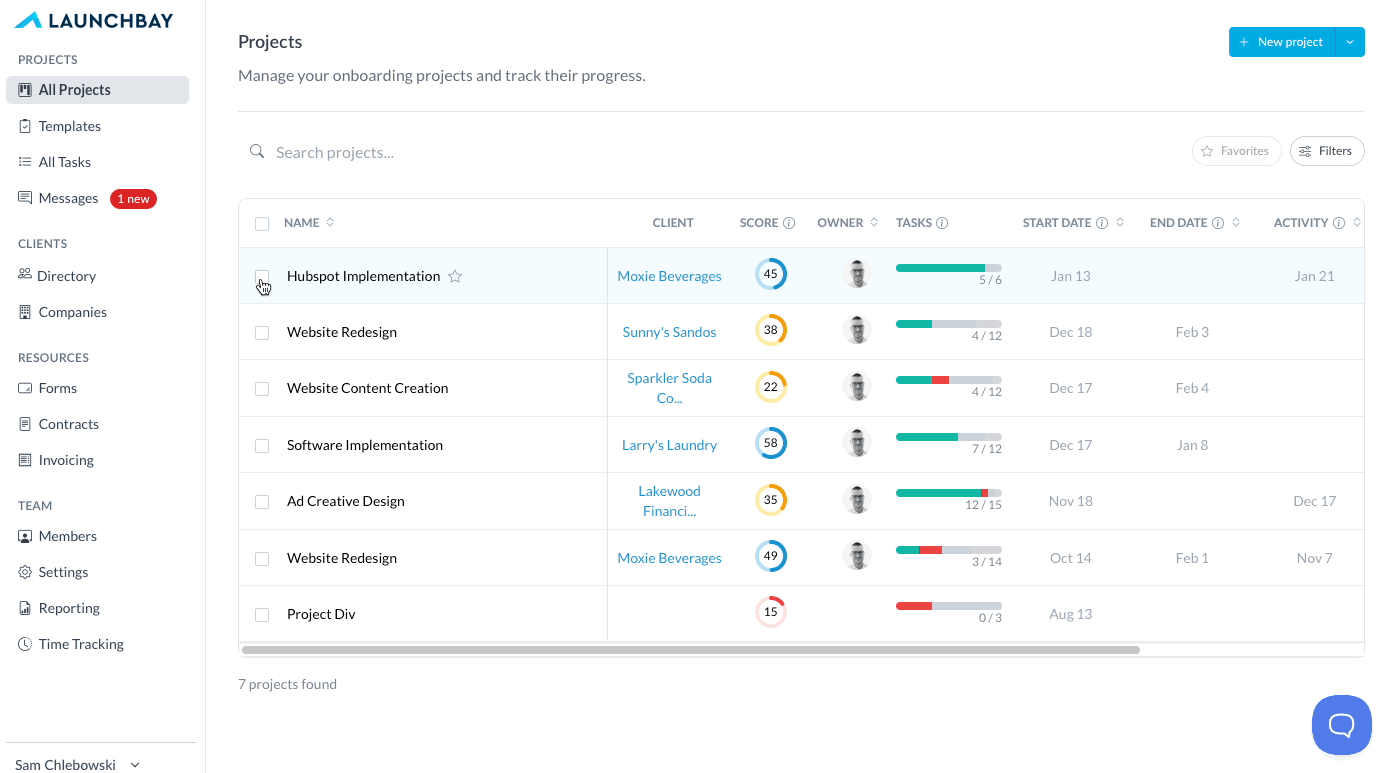Open the Sam Chlebowski account menu
Image resolution: width=1390 pixels, height=773 pixels.
tap(78, 765)
